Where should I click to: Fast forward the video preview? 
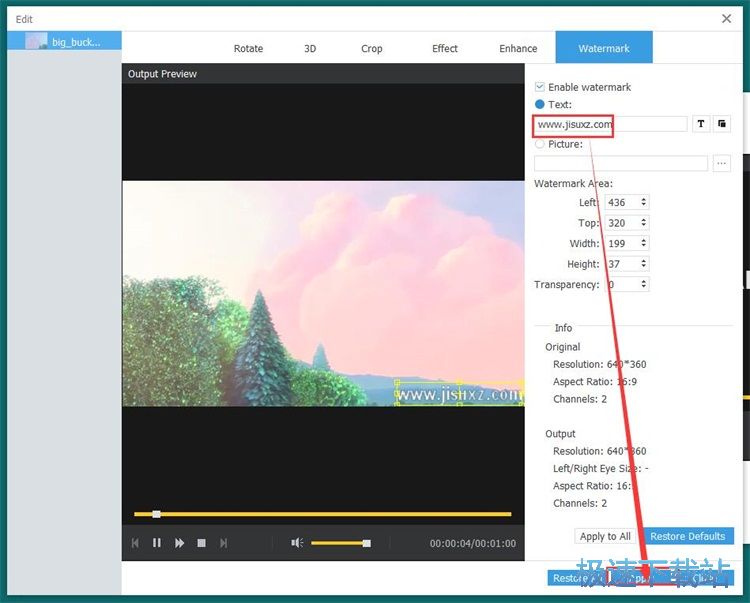179,543
